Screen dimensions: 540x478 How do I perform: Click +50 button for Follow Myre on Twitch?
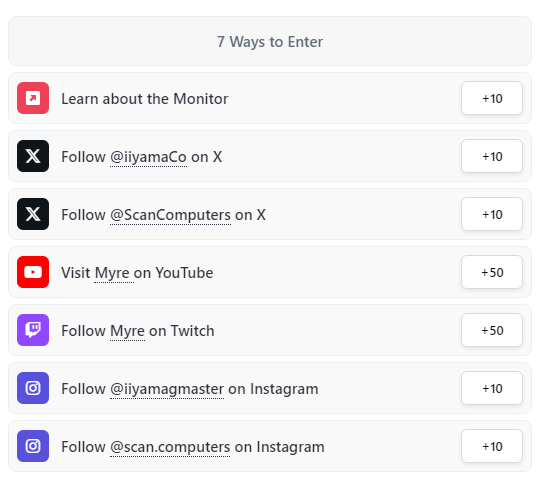click(x=492, y=330)
